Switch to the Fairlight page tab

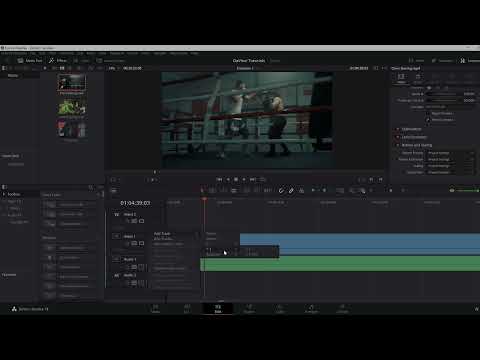pos(311,308)
